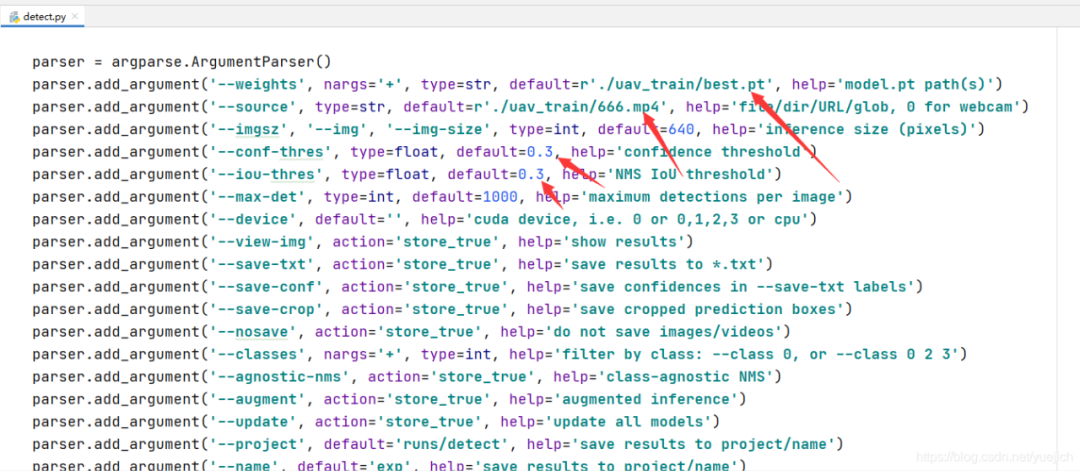Click the '--source' argument string
The image size is (1080, 471).
257,107
